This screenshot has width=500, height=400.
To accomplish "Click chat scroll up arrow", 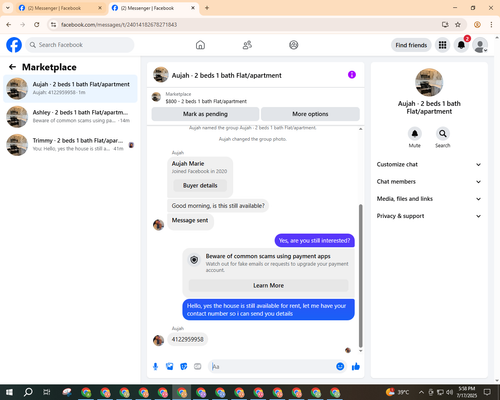I will click(x=360, y=129).
